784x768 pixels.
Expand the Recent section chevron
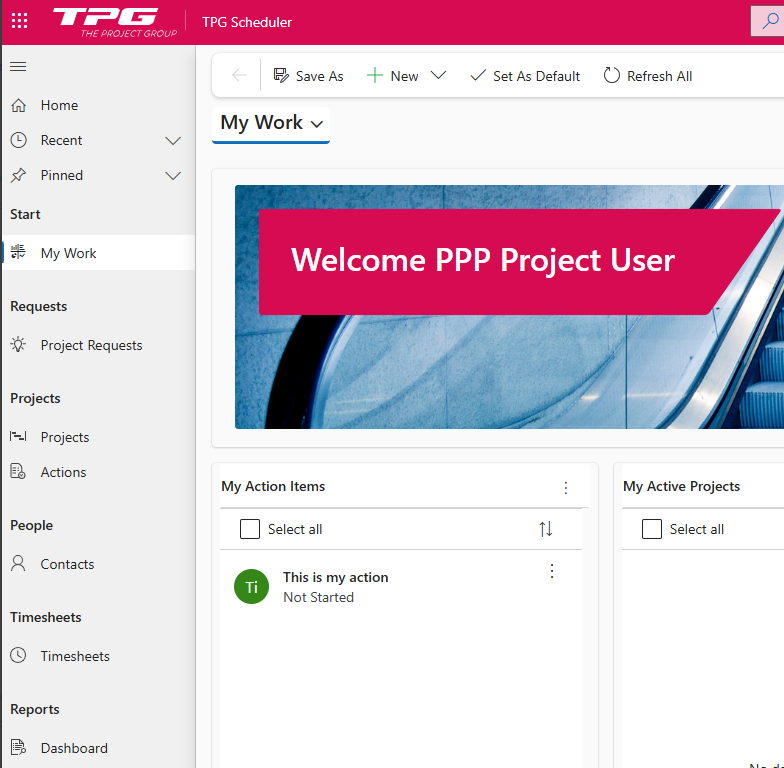172,141
